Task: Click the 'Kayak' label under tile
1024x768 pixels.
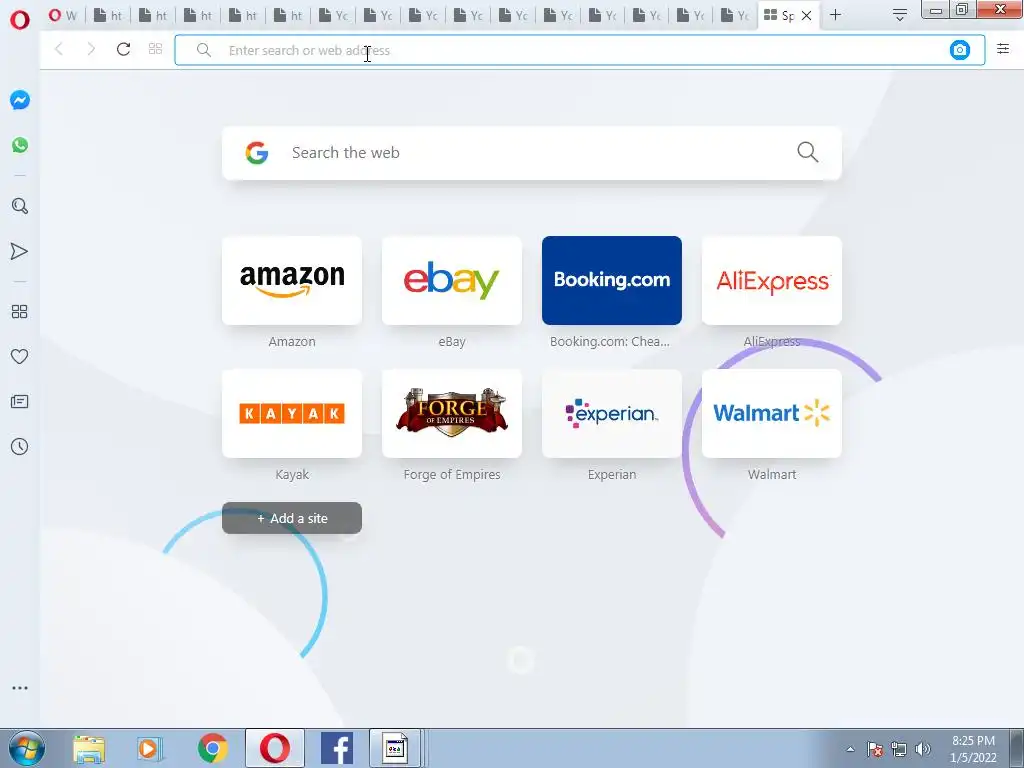Action: click(x=292, y=475)
